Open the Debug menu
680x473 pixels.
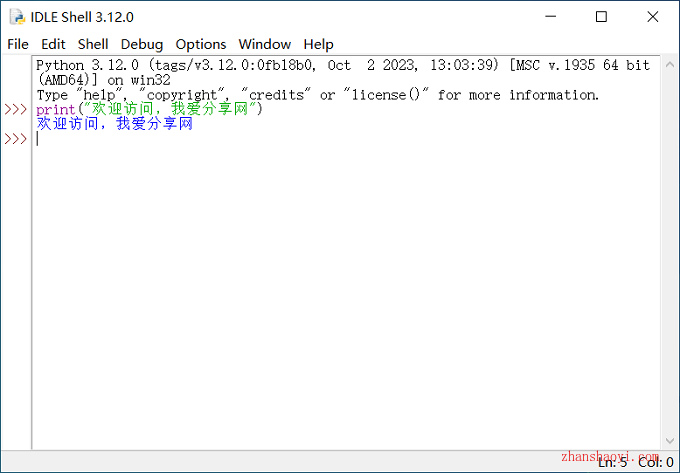142,44
